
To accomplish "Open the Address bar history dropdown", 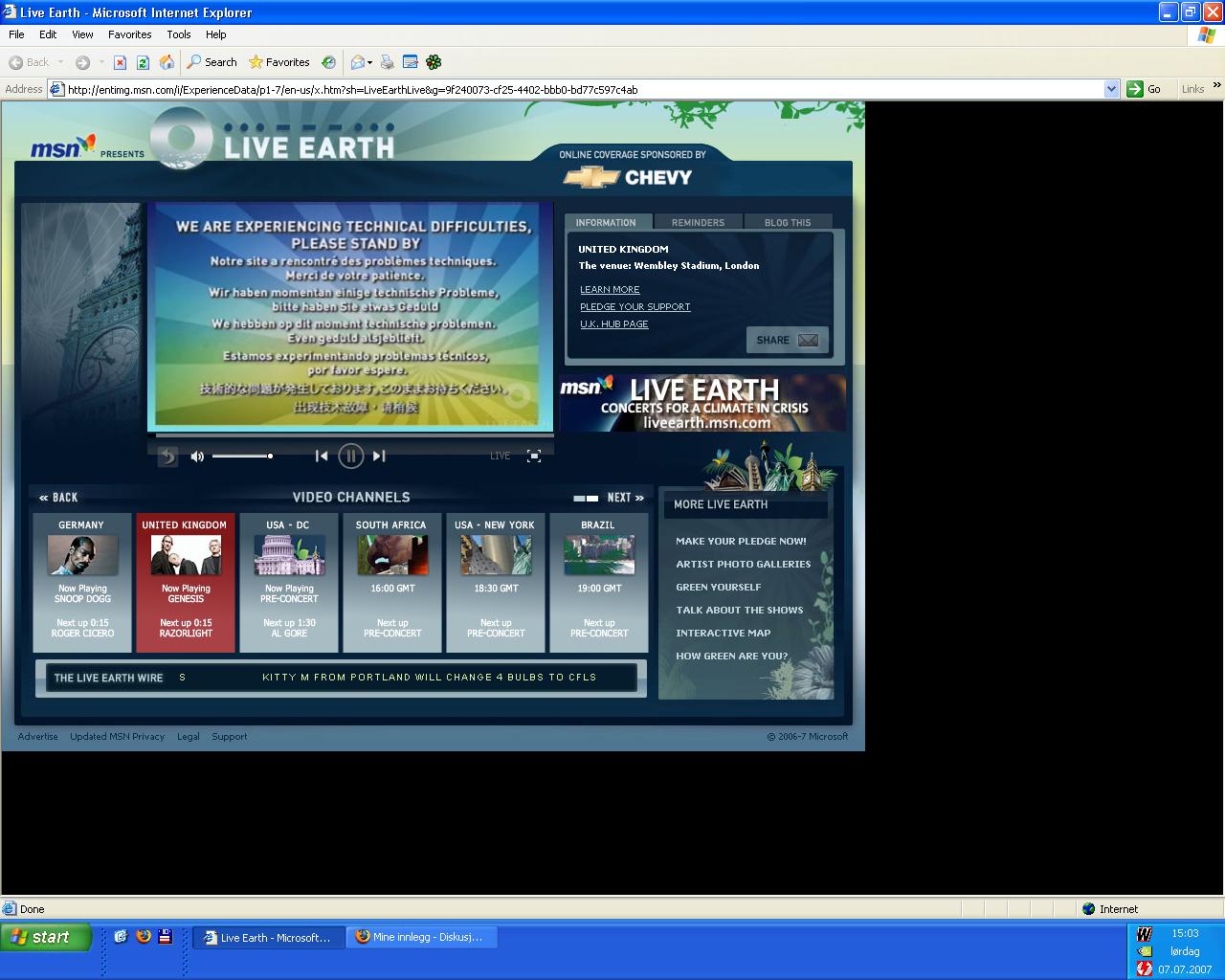I will coord(1111,89).
